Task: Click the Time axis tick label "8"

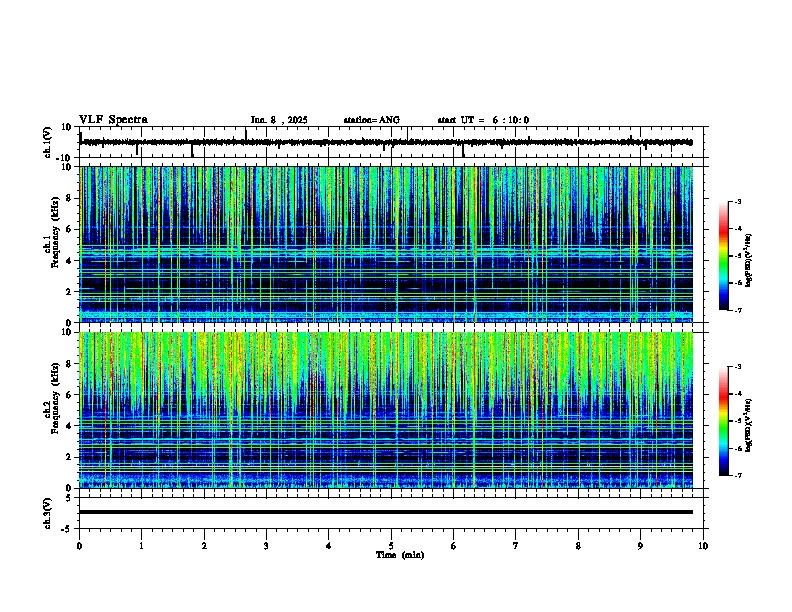Action: [x=578, y=546]
